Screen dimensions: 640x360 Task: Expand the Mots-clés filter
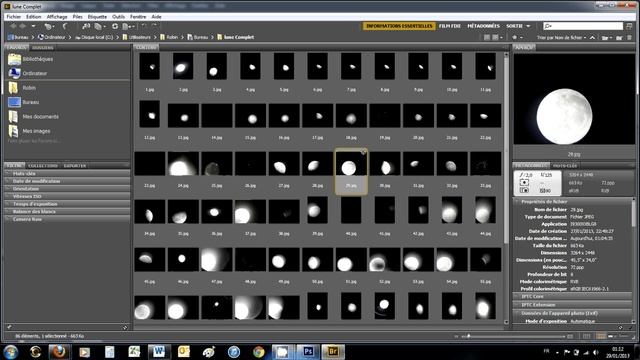67,173
